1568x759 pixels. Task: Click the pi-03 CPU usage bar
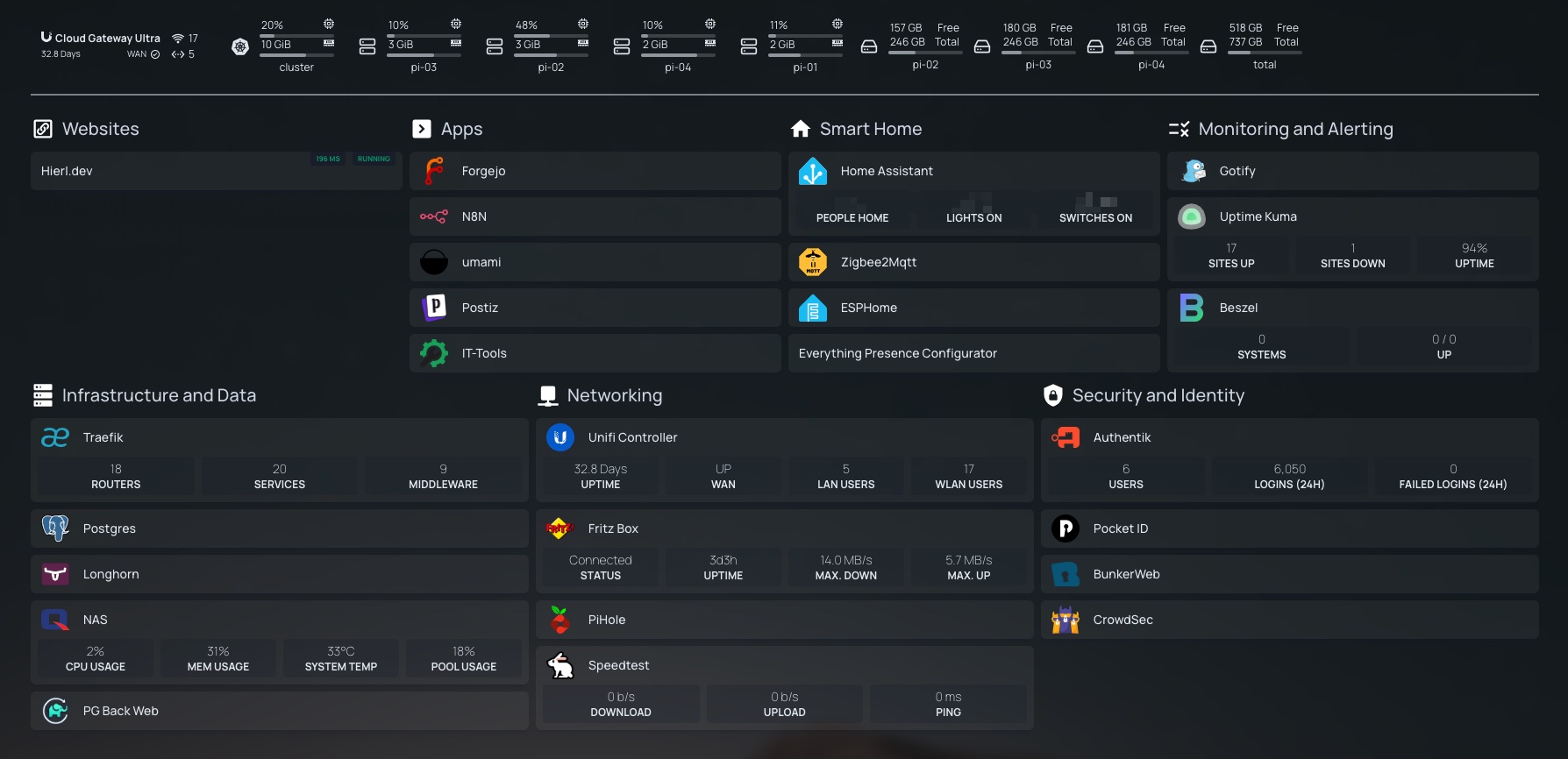pyautogui.click(x=424, y=36)
